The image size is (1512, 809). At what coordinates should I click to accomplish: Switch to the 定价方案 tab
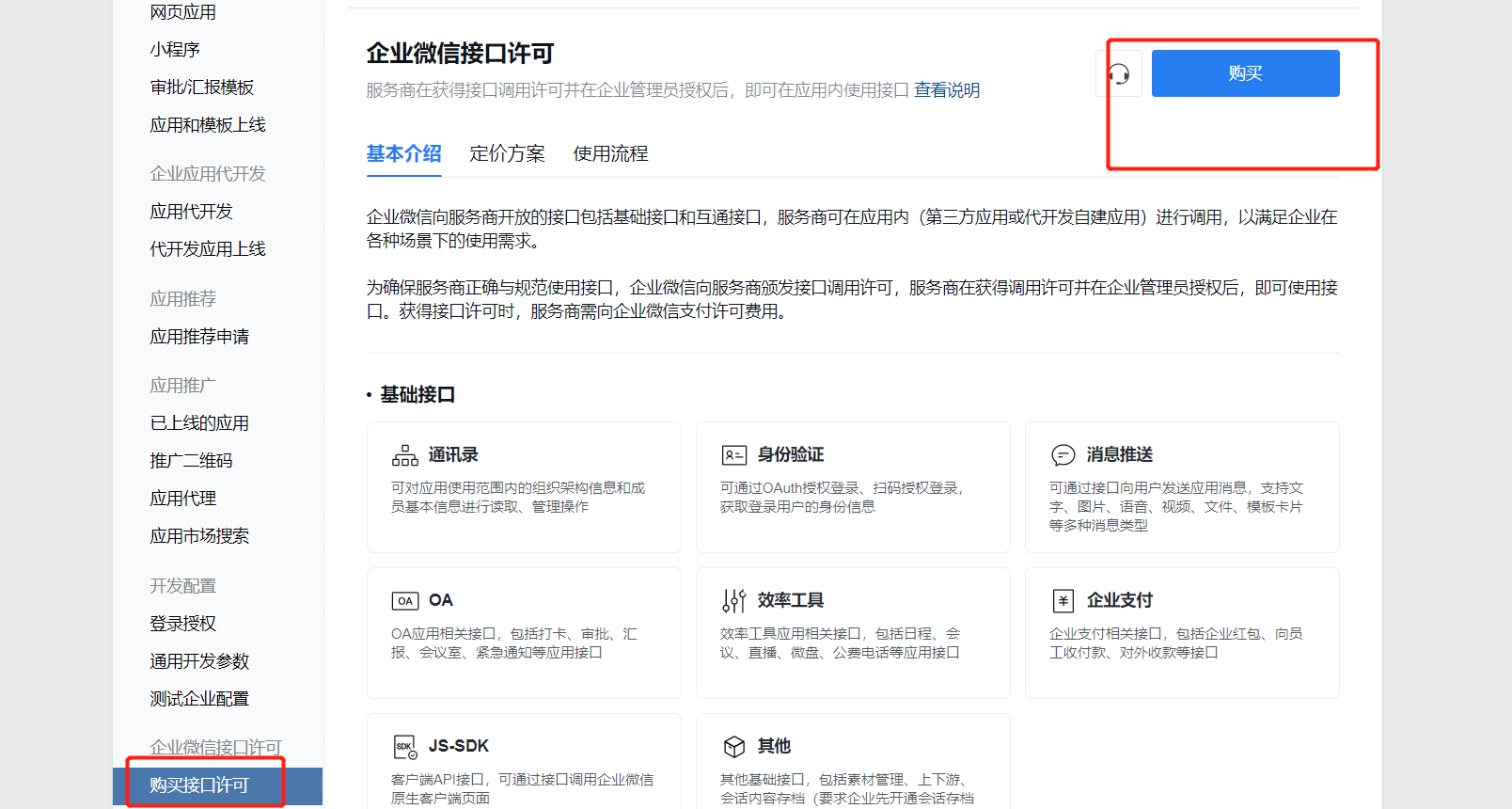[x=508, y=153]
